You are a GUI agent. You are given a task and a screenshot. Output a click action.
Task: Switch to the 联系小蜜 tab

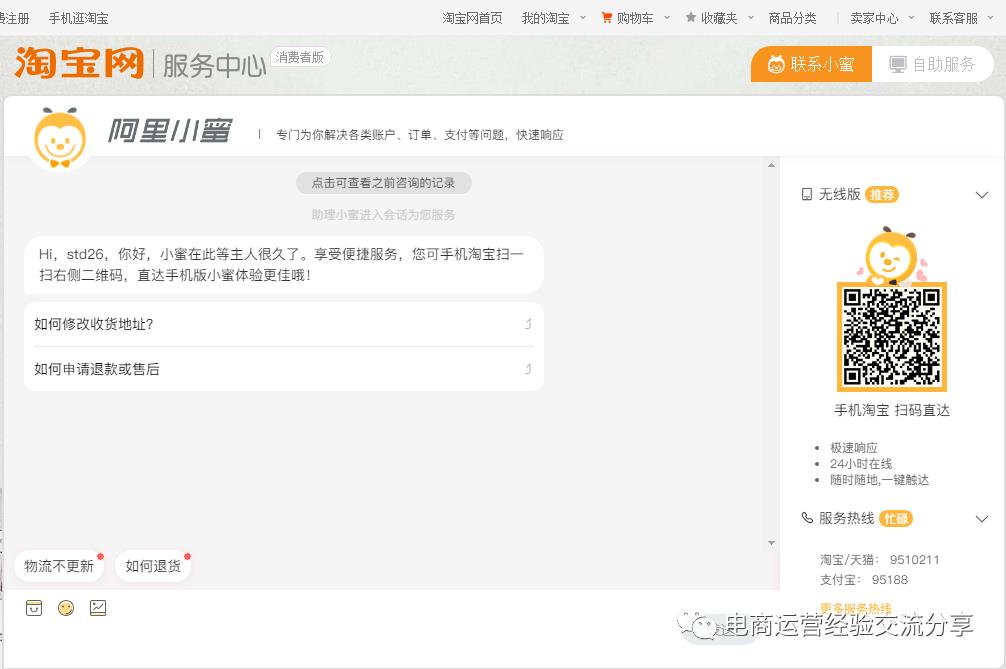(811, 64)
